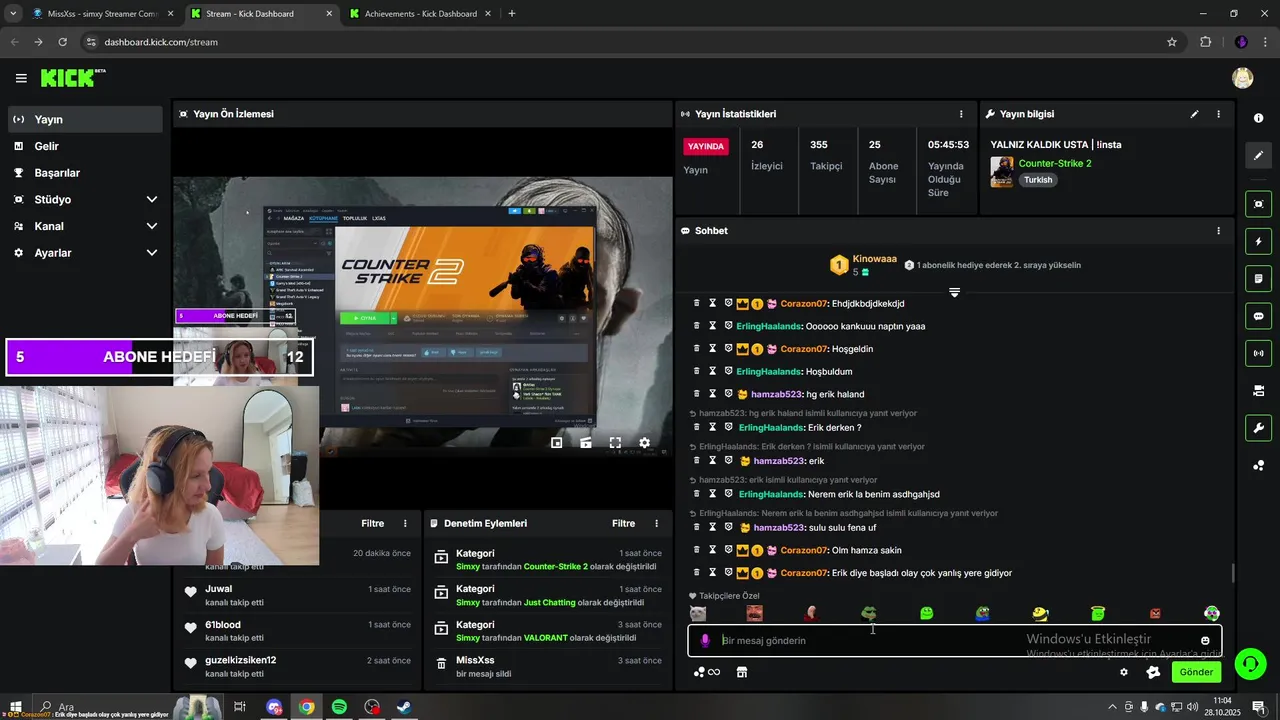Open the shop icon below the message box
This screenshot has width=1280, height=720.
(x=742, y=672)
